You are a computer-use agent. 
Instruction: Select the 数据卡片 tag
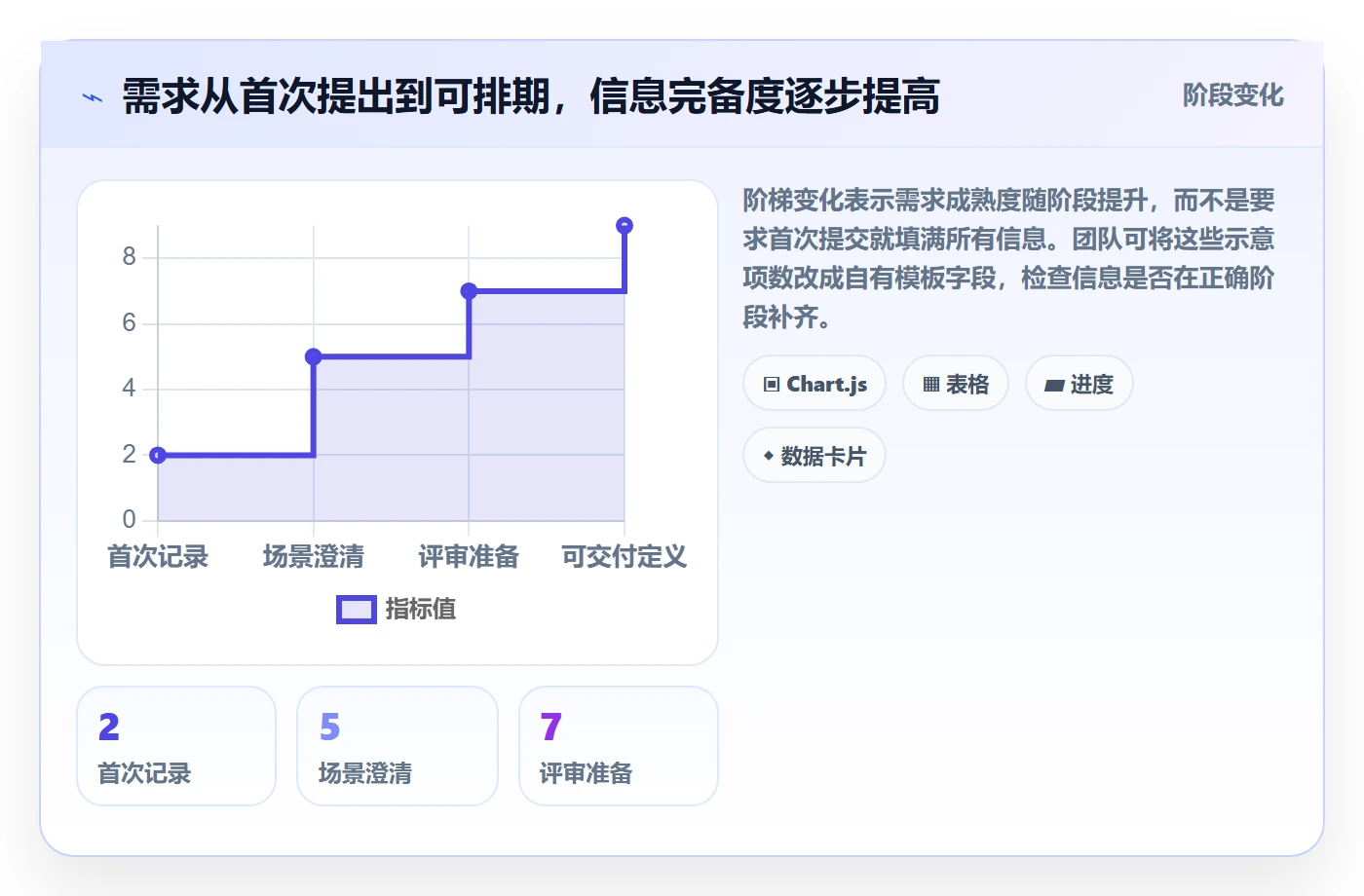pos(815,456)
